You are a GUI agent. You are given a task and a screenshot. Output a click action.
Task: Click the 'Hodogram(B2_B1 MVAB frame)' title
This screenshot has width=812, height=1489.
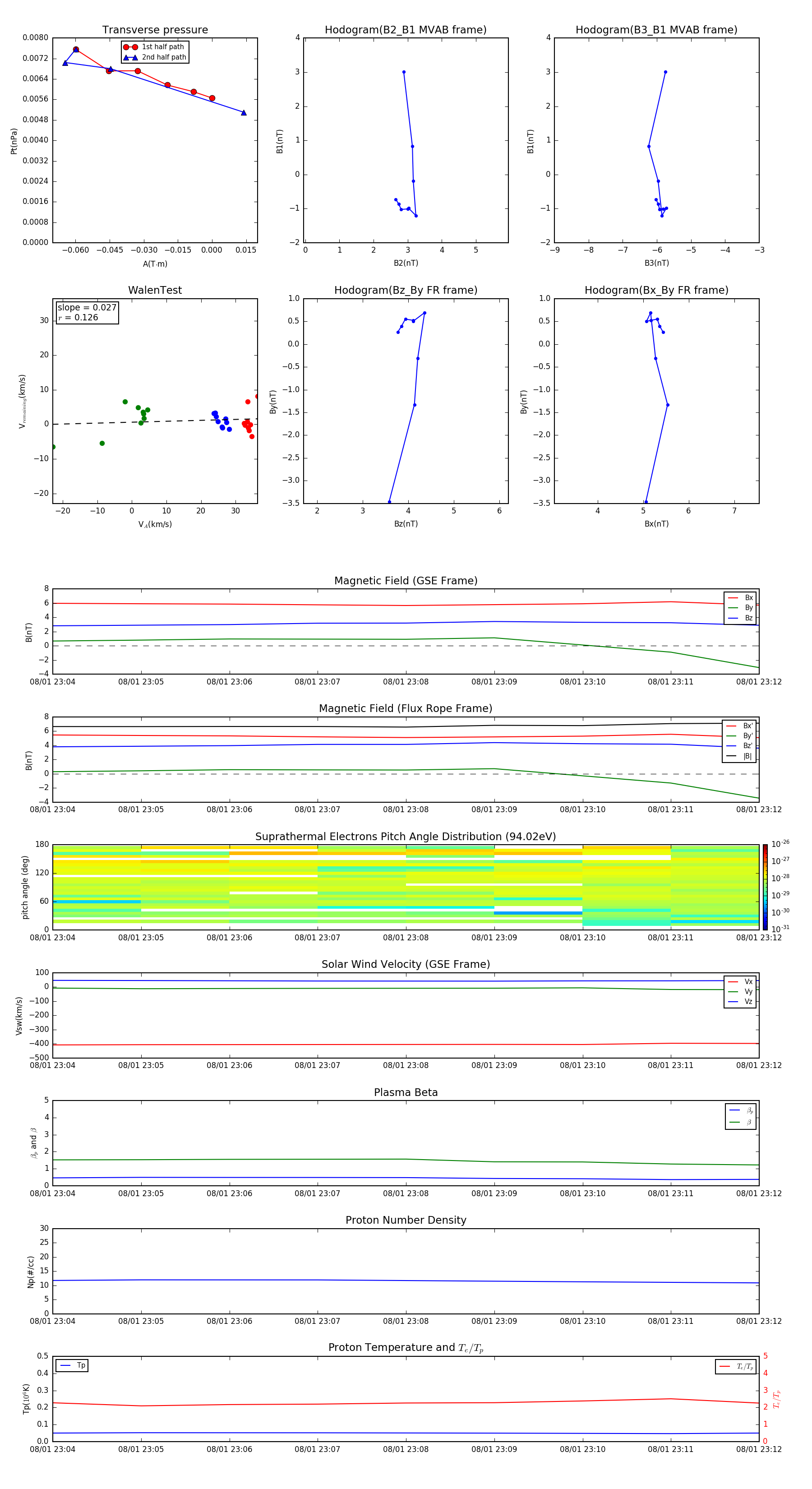406,30
